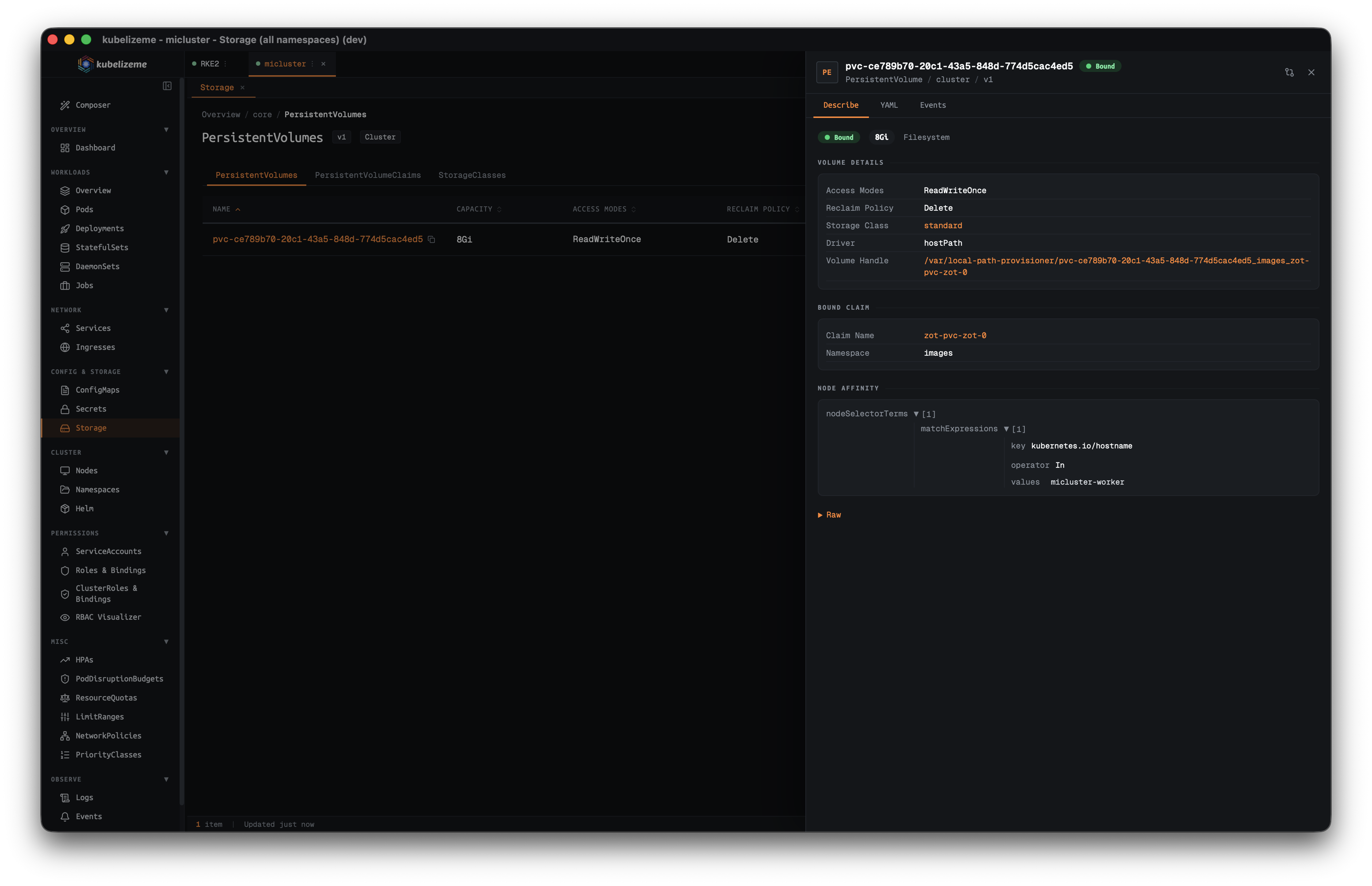The height and width of the screenshot is (886, 1372).
Task: Click the Workloads Overview layers icon
Action: tap(65, 190)
